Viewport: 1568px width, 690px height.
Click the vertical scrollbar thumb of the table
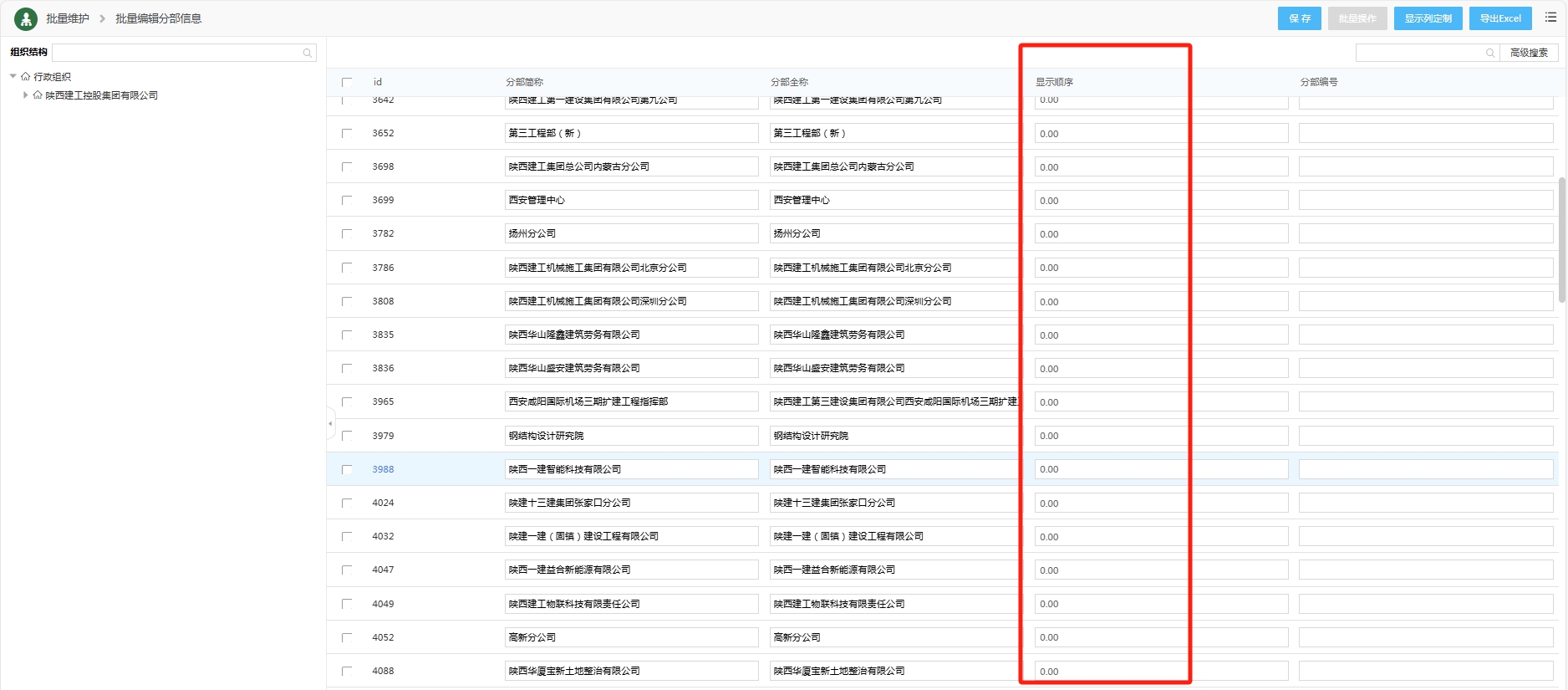1561,239
